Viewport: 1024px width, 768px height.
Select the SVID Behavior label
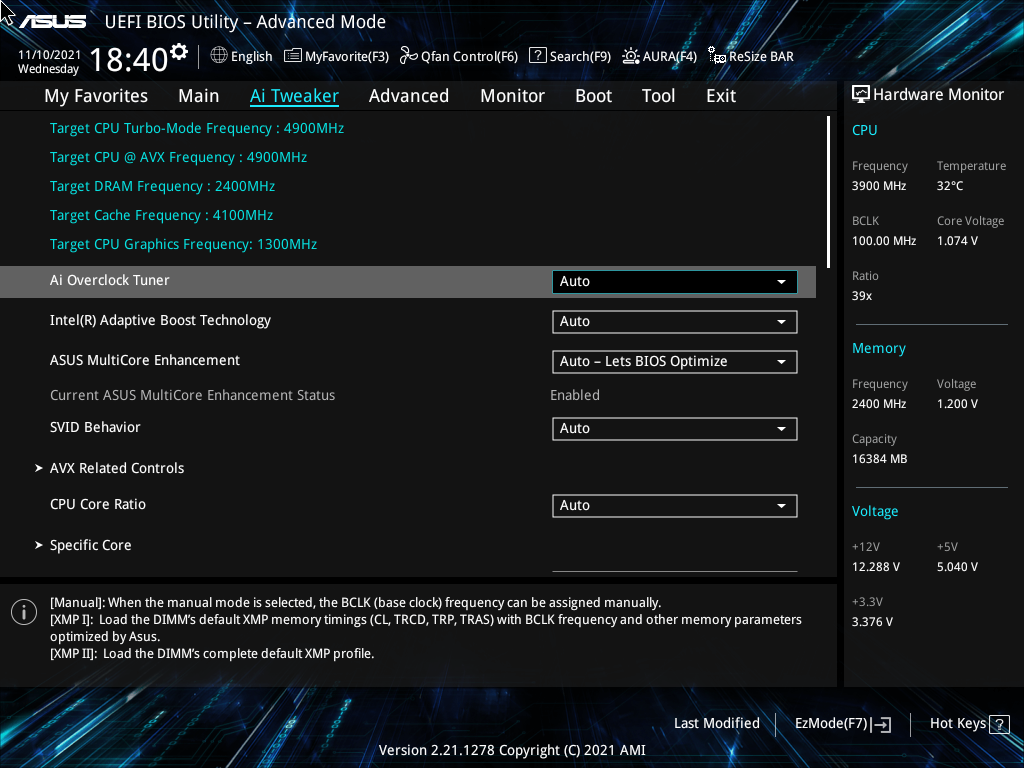95,428
